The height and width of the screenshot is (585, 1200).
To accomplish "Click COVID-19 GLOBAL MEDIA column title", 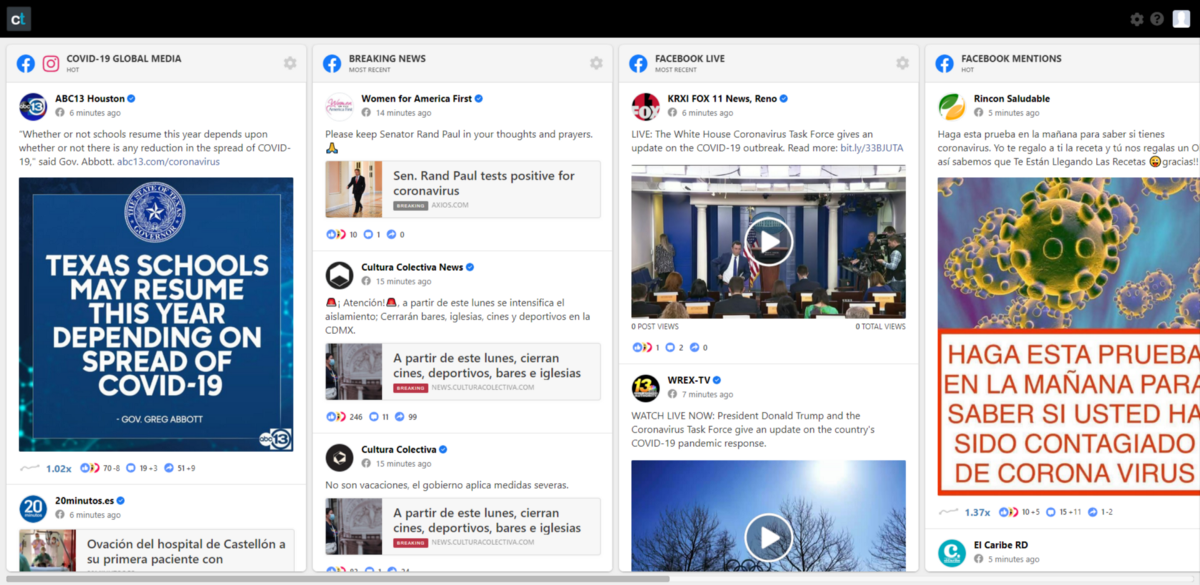I will pos(124,59).
